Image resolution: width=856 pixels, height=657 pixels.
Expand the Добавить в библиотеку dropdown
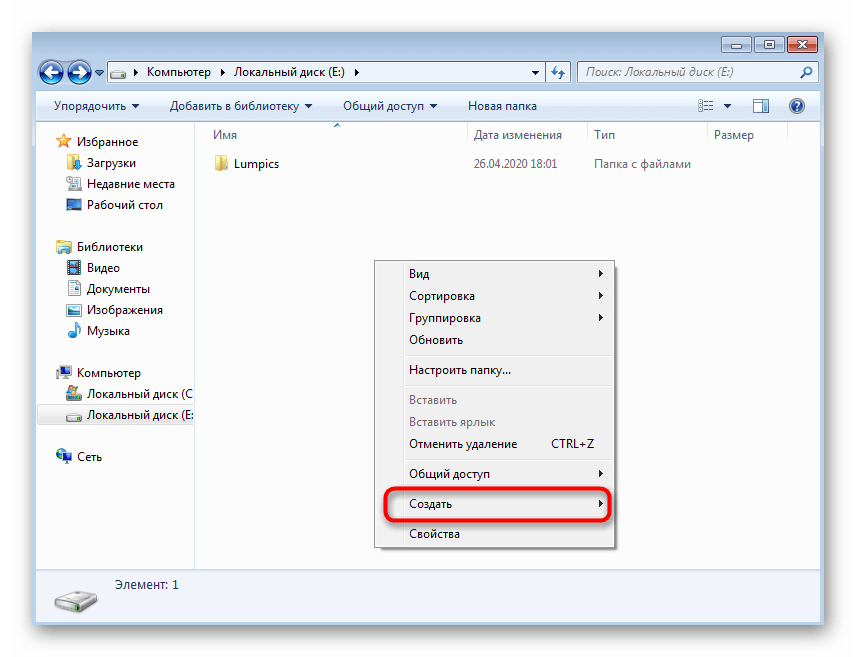click(240, 106)
